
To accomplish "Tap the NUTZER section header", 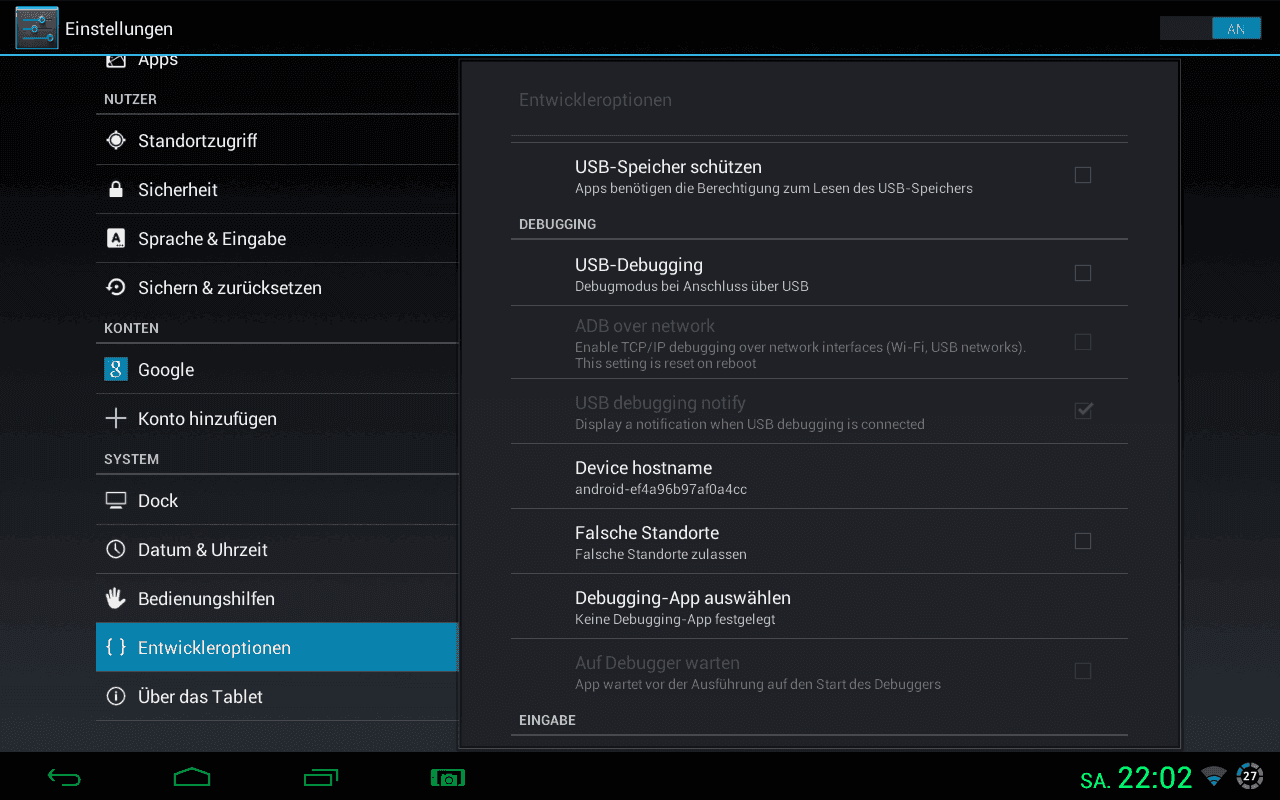I will click(x=130, y=99).
